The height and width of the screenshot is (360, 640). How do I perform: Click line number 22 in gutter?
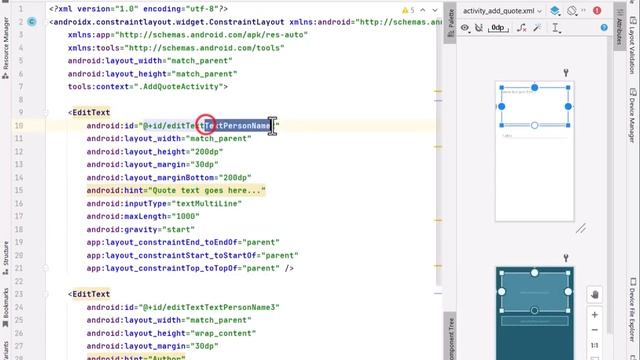click(19, 281)
